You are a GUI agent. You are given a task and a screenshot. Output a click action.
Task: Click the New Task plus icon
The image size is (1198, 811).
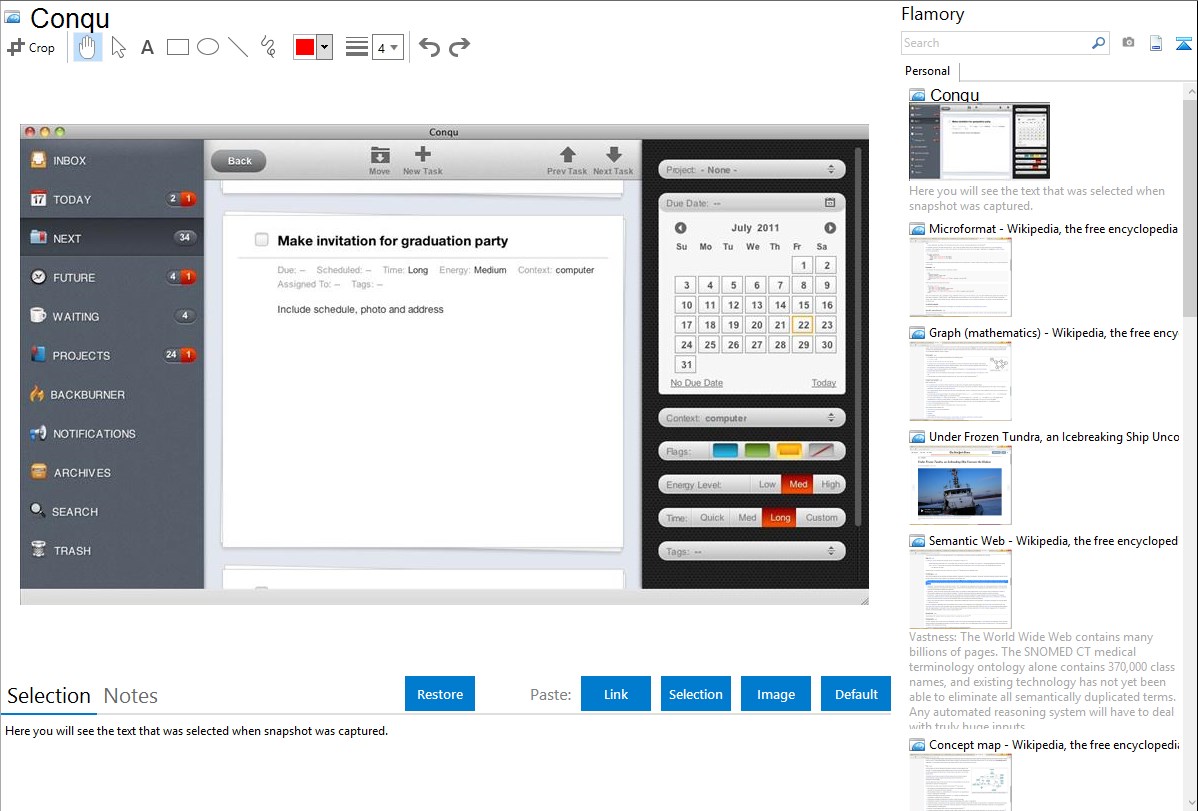coord(423,161)
